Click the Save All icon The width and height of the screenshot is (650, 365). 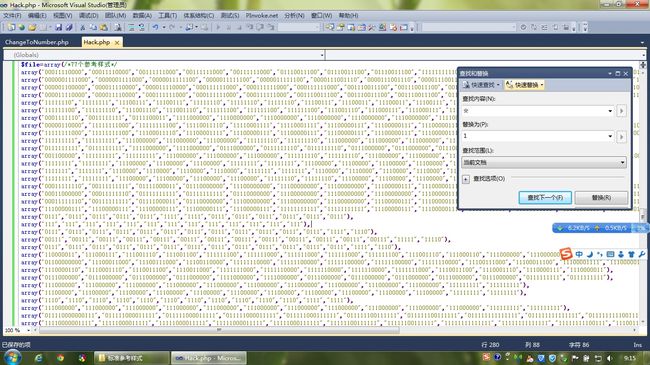[x=69, y=27]
